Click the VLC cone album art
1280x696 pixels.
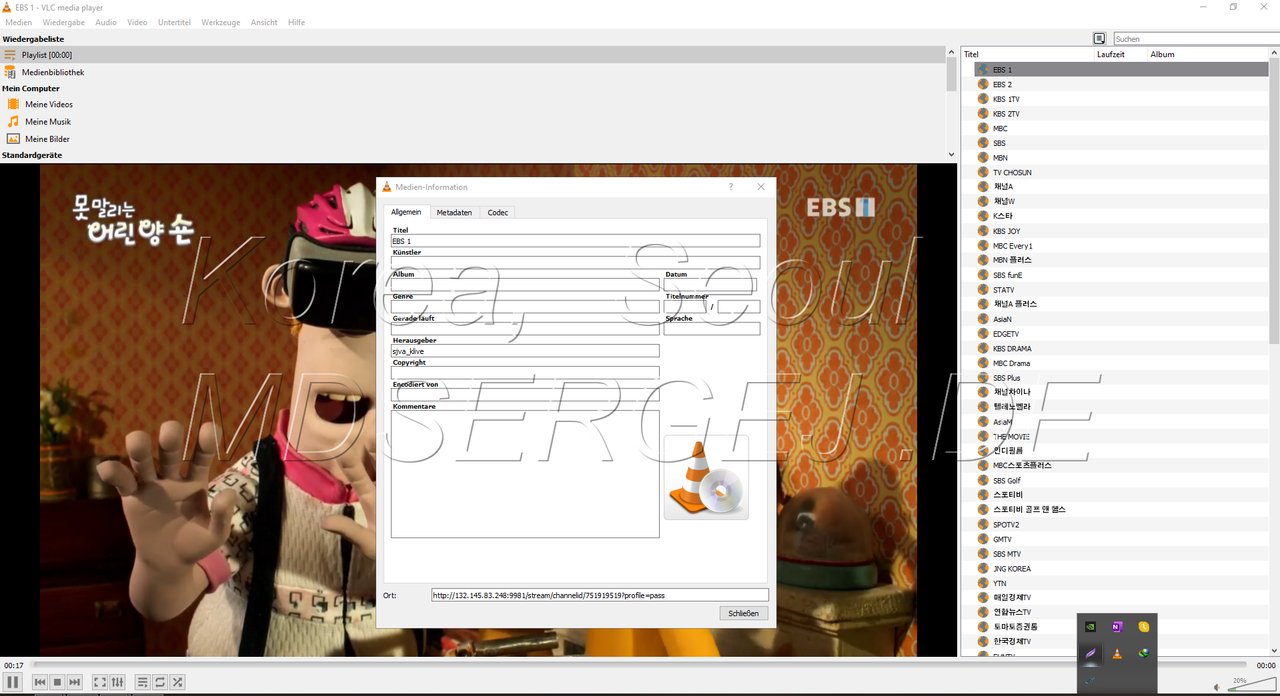706,477
